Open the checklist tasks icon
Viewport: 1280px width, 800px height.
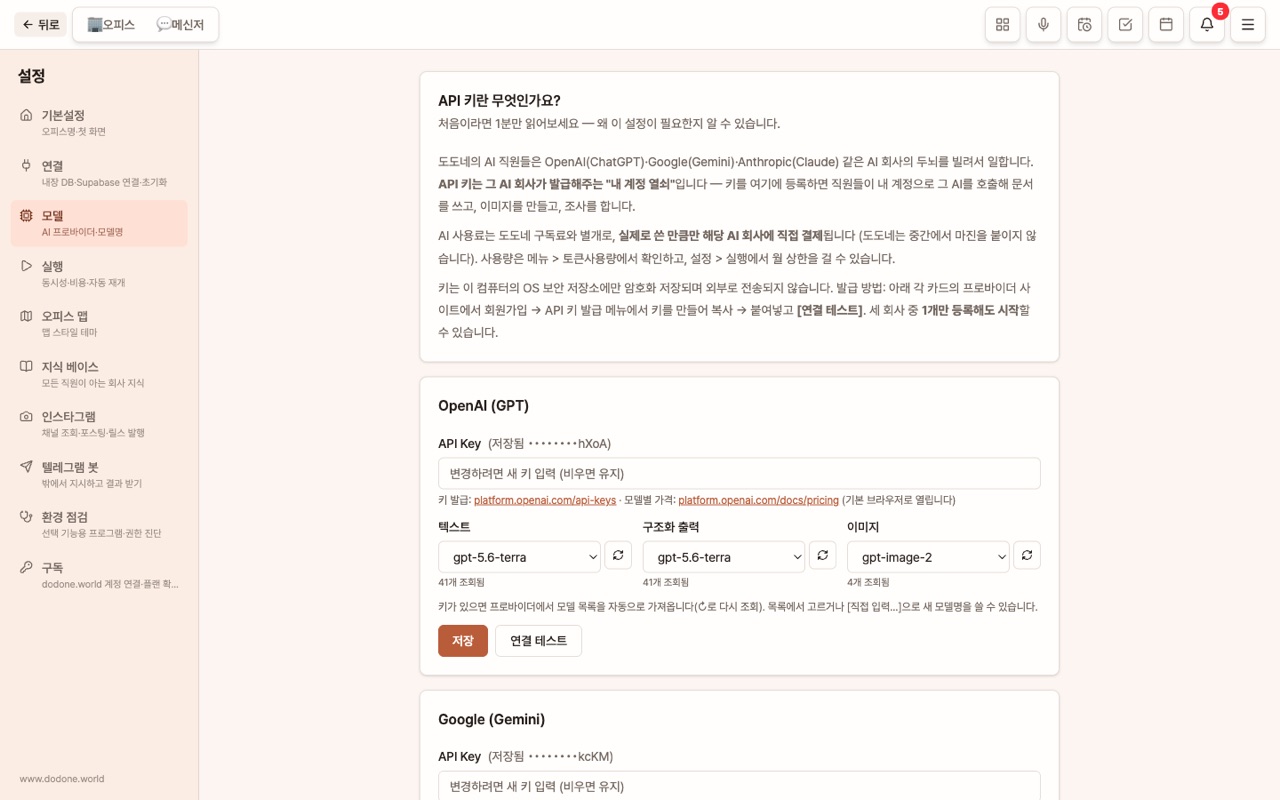1125,25
